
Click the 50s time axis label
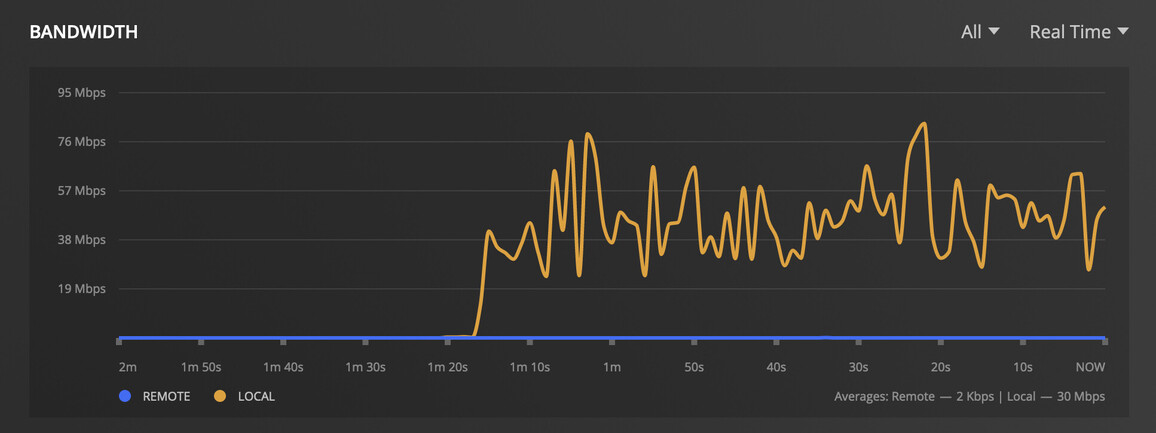point(693,367)
